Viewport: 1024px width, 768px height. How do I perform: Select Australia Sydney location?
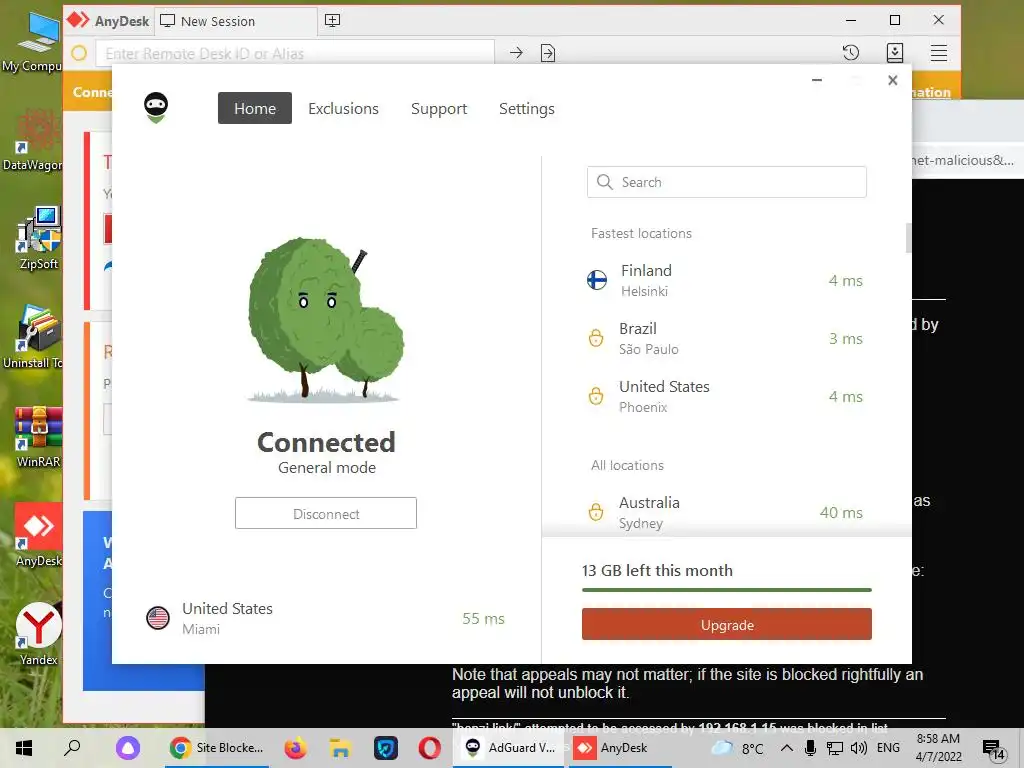pyautogui.click(x=727, y=513)
